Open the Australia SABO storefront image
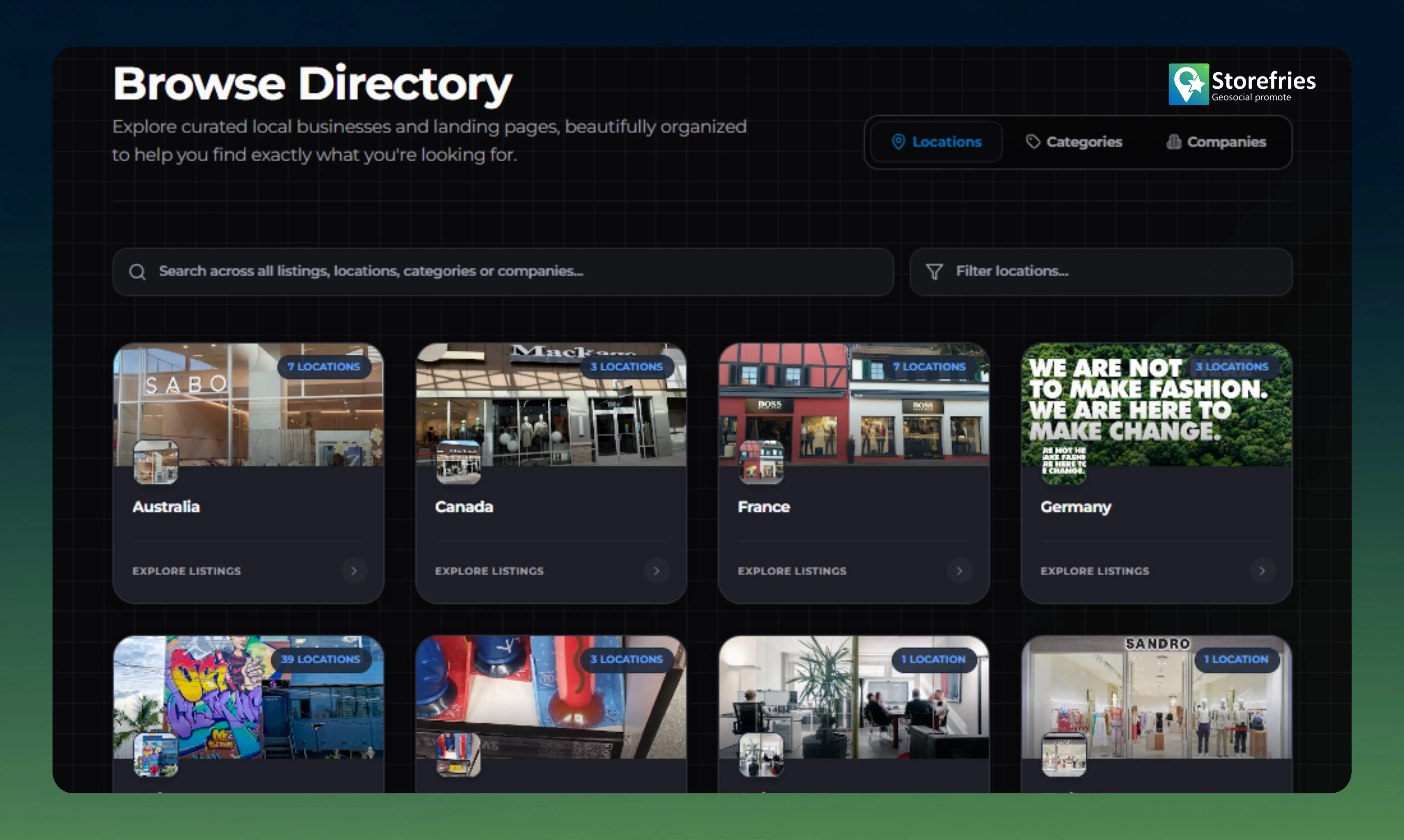This screenshot has width=1404, height=840. click(x=248, y=405)
